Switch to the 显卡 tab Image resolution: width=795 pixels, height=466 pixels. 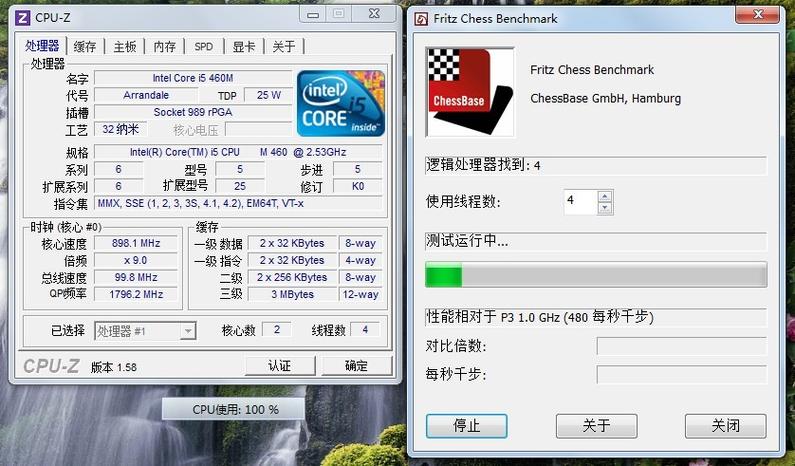click(243, 47)
